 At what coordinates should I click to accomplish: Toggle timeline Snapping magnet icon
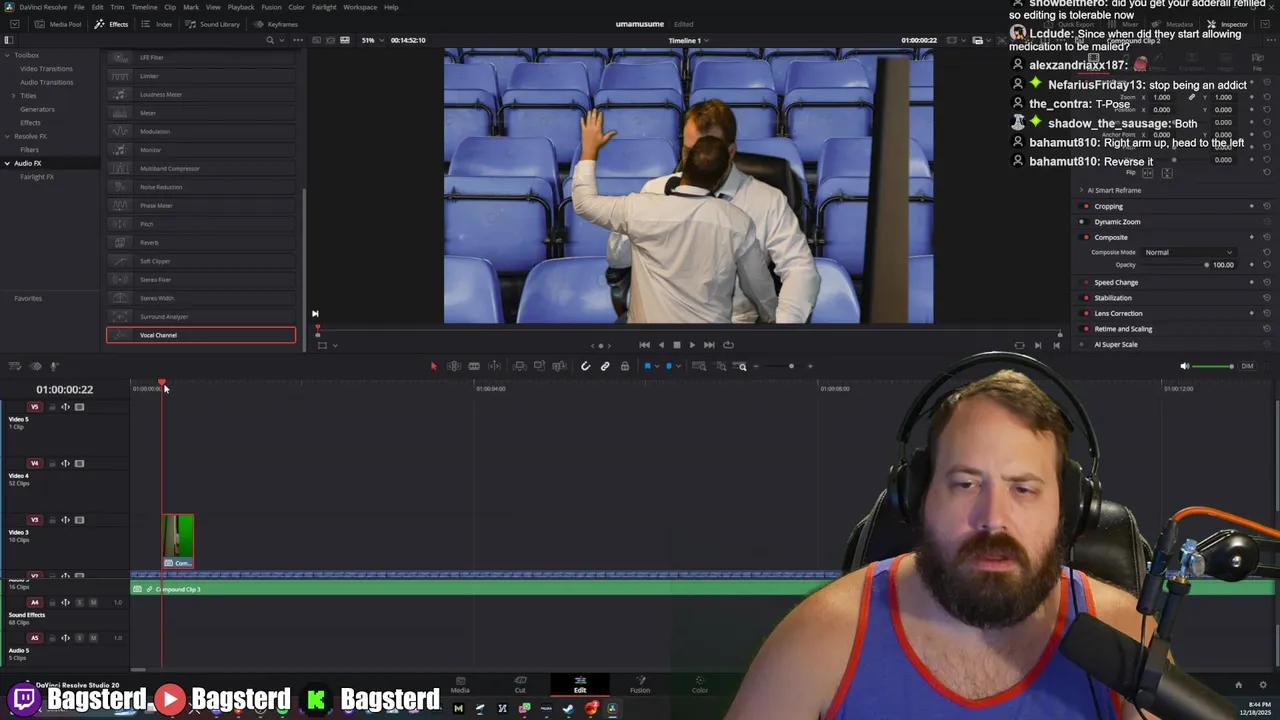tap(585, 366)
